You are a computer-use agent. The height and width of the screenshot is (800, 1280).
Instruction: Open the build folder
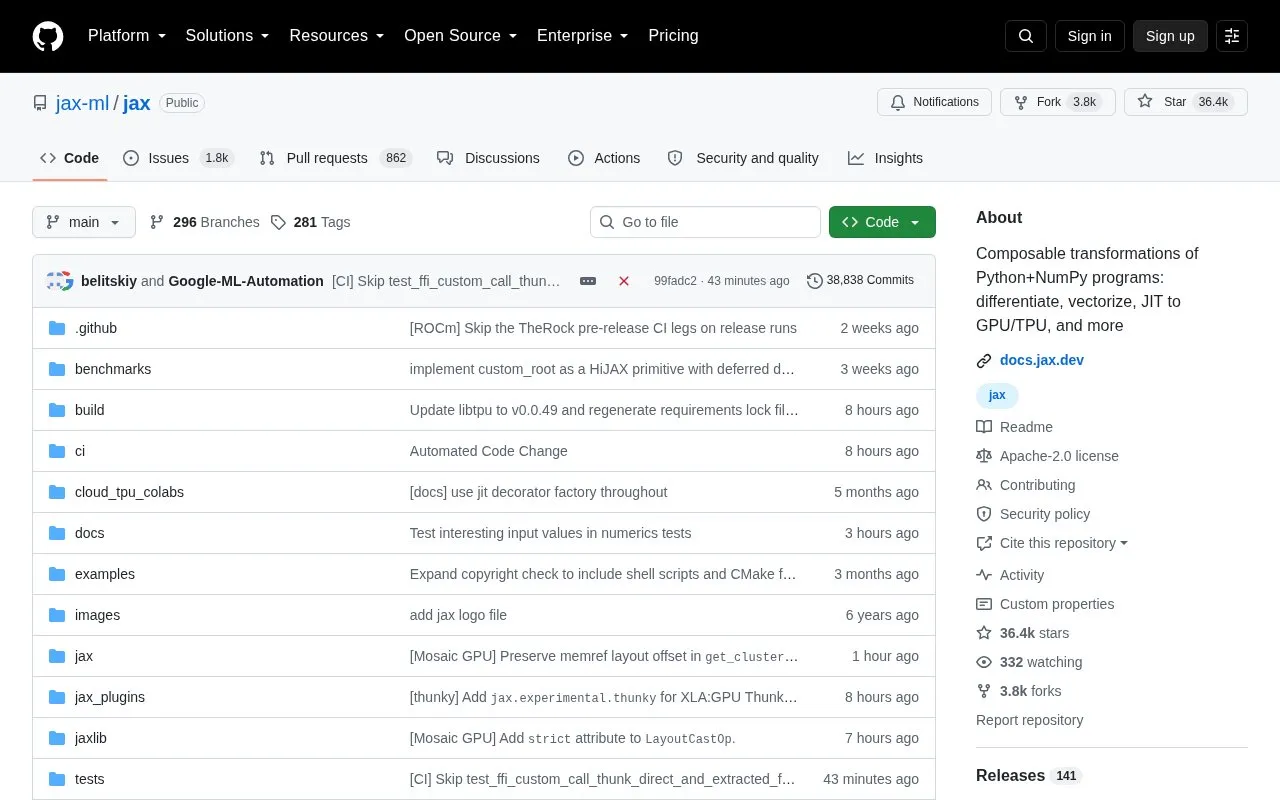[89, 410]
